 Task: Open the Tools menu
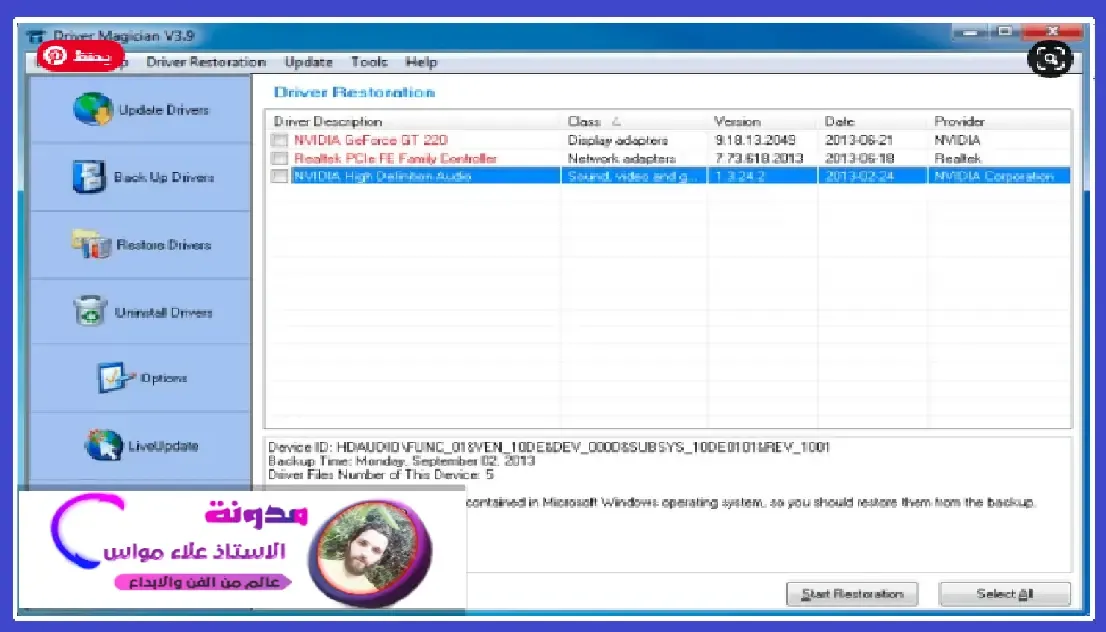click(x=370, y=62)
